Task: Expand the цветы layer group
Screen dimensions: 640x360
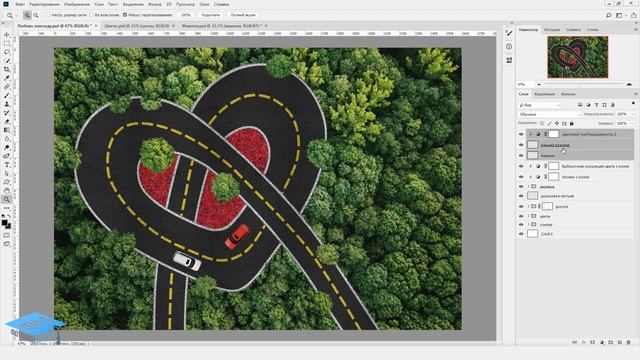Action: [x=528, y=216]
